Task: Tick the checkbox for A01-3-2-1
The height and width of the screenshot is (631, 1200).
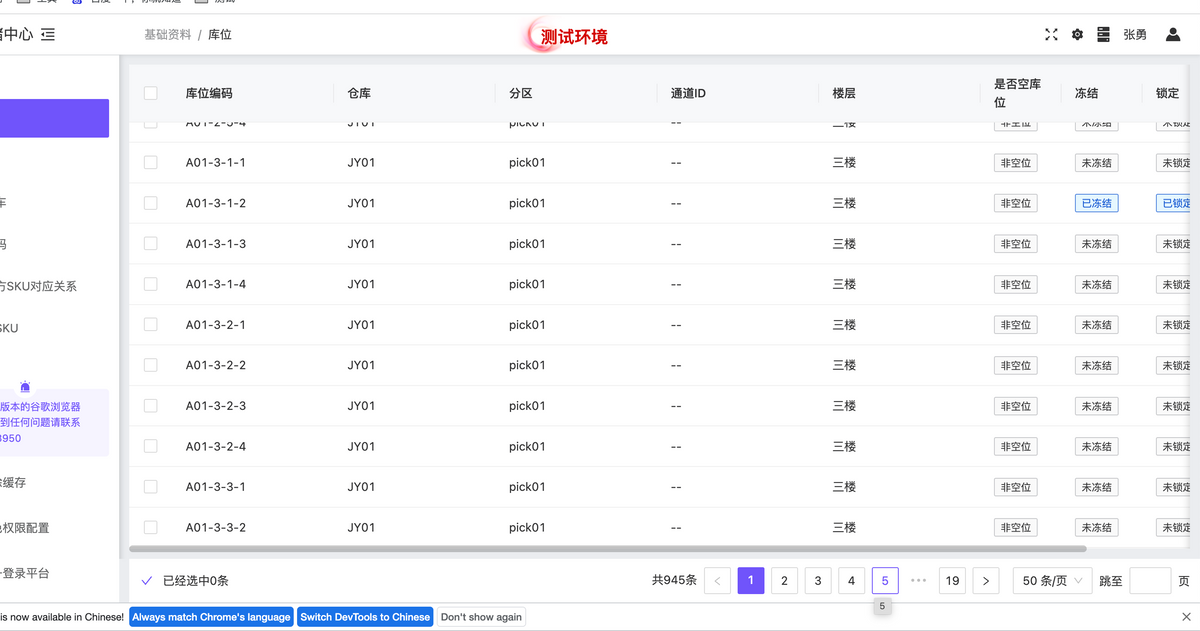Action: coord(151,324)
